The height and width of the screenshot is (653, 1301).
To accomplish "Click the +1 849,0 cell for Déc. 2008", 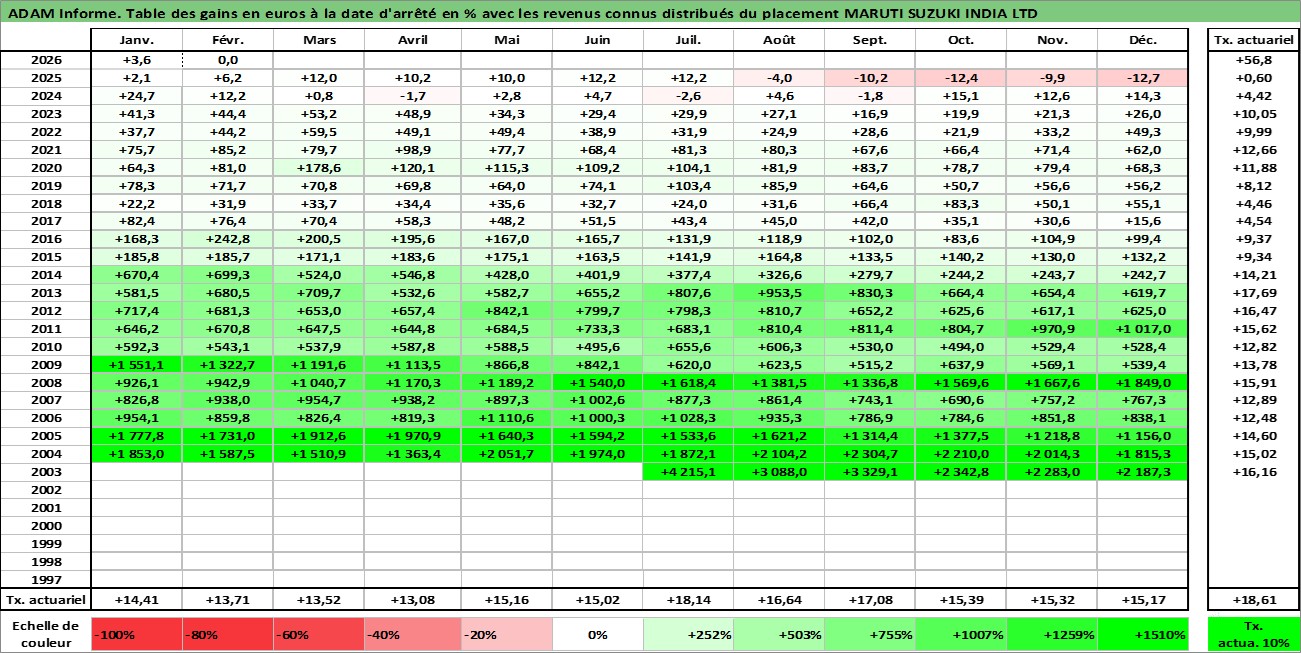I will pos(1143,383).
